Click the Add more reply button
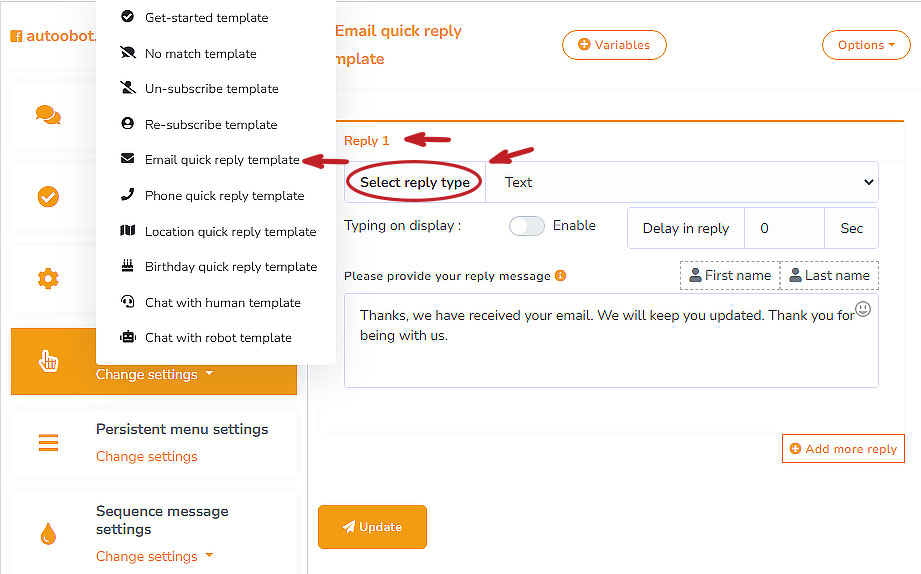The image size is (921, 574). 843,449
